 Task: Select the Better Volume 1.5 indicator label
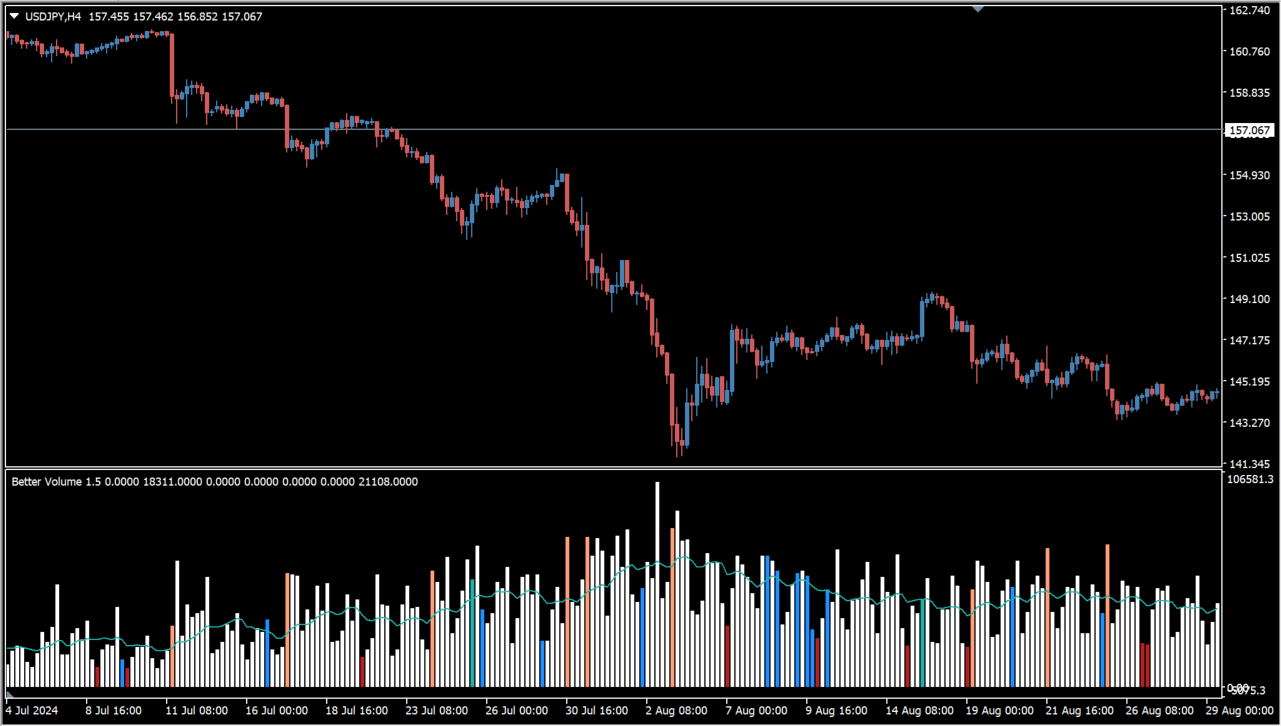coord(56,482)
